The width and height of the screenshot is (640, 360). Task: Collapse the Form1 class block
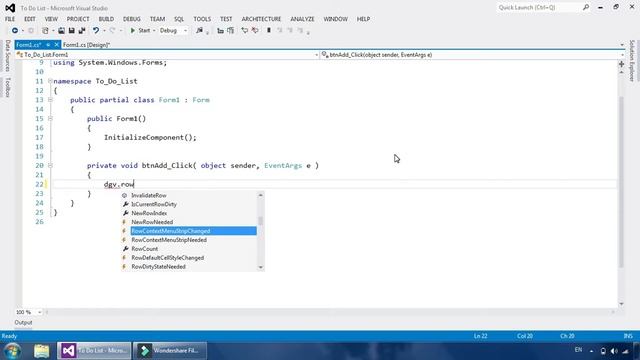pyautogui.click(x=50, y=100)
